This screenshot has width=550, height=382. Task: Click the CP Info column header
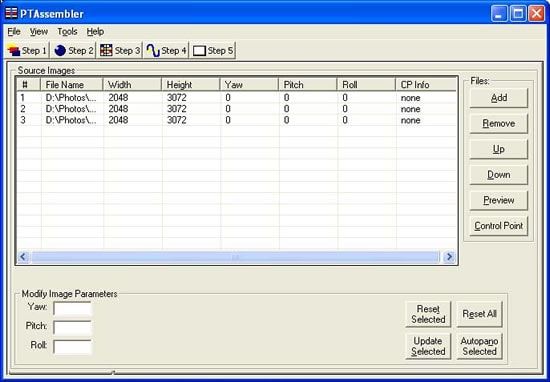click(x=426, y=85)
